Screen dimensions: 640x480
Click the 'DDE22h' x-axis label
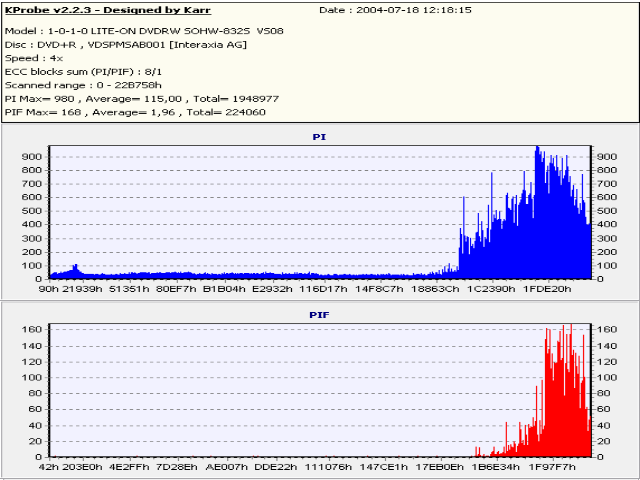pyautogui.click(x=276, y=467)
